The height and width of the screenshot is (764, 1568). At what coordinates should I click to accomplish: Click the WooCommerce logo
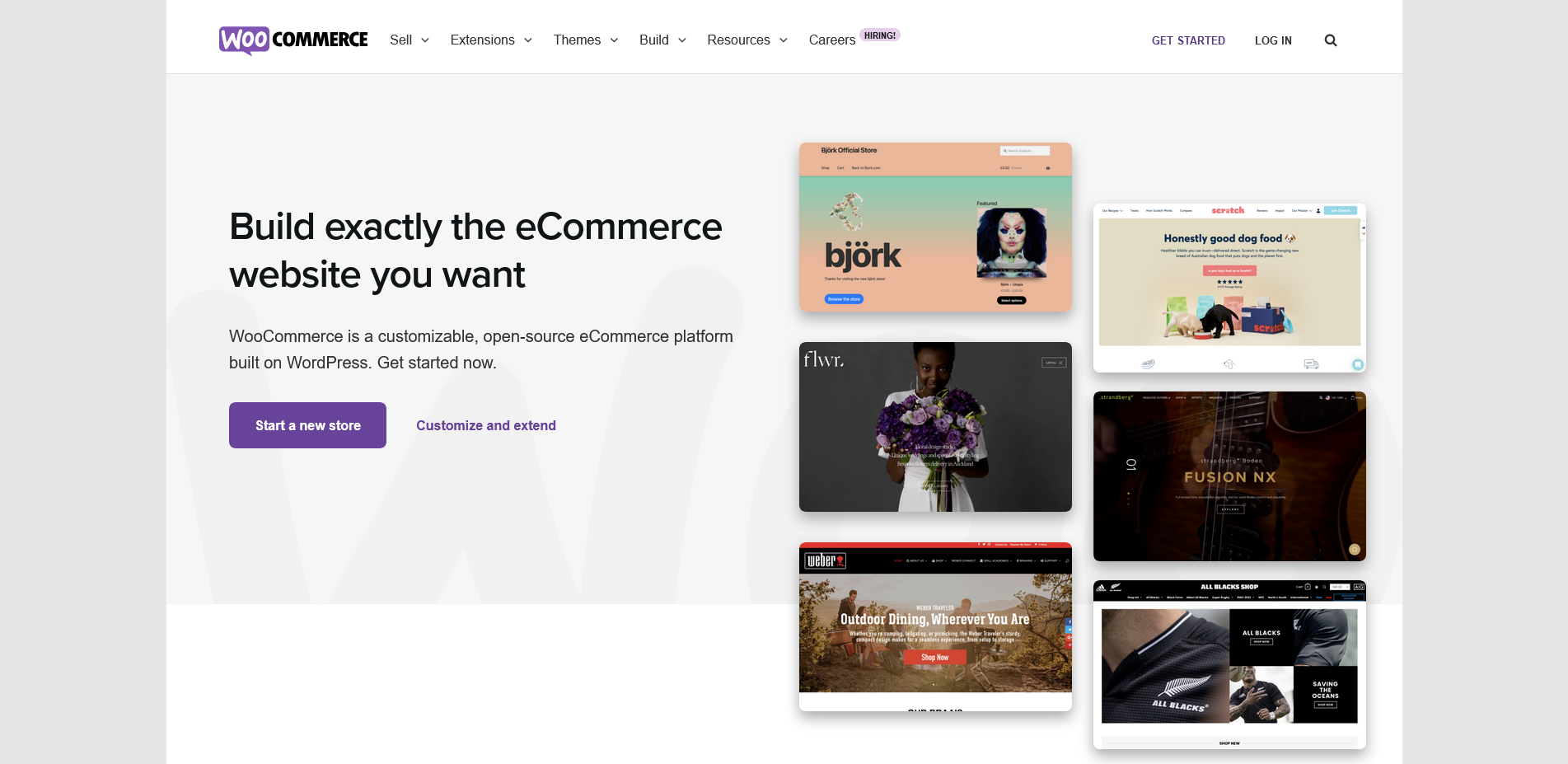click(x=293, y=40)
